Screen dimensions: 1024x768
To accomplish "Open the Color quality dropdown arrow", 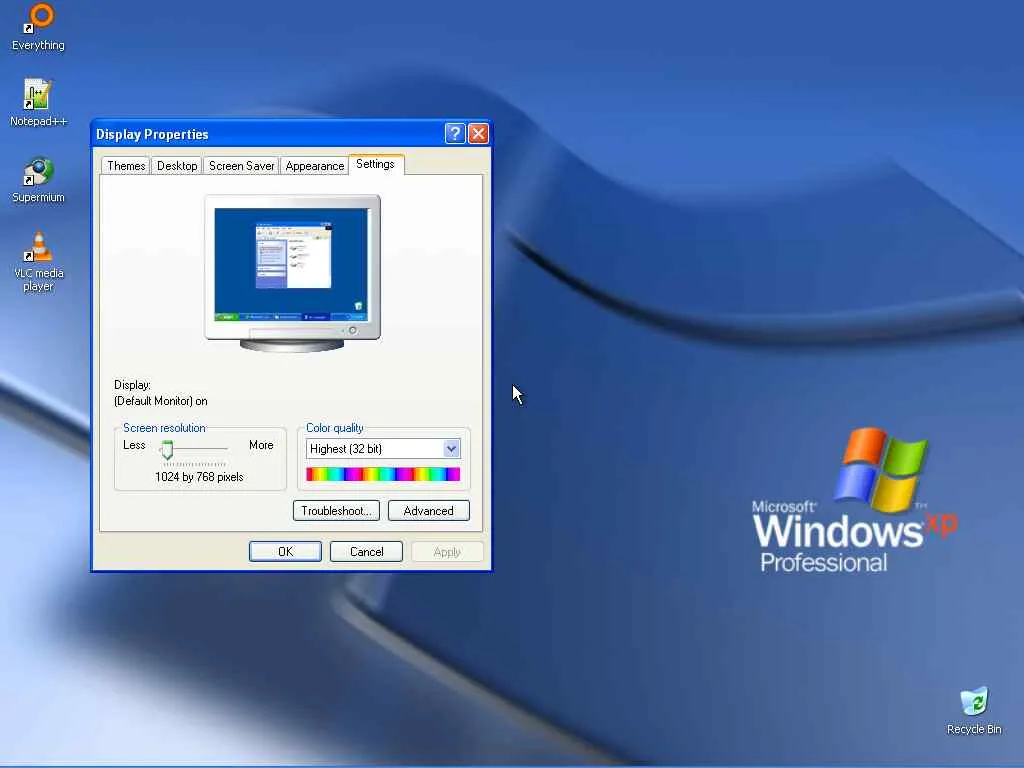I will click(x=451, y=449).
